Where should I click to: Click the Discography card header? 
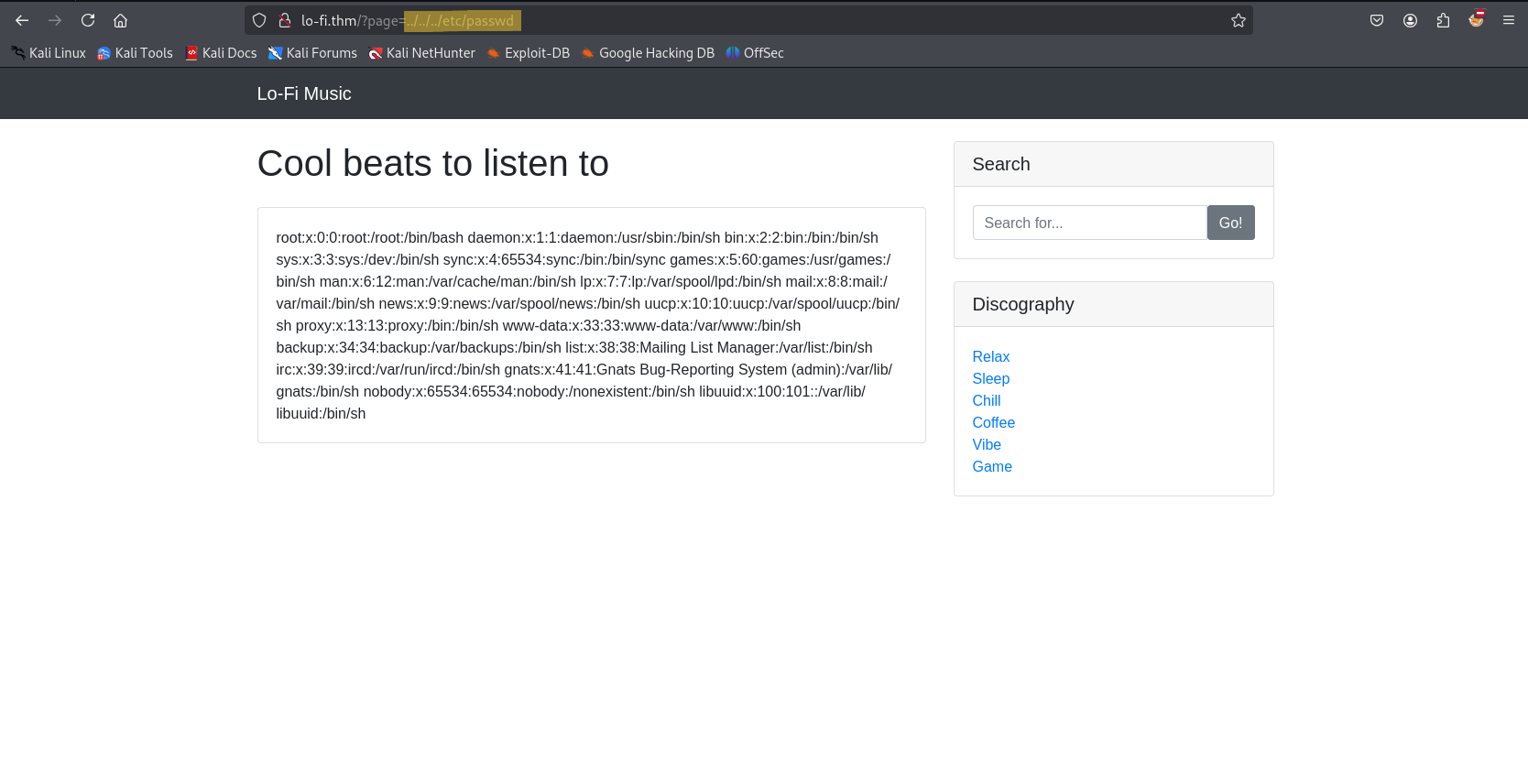point(1113,304)
